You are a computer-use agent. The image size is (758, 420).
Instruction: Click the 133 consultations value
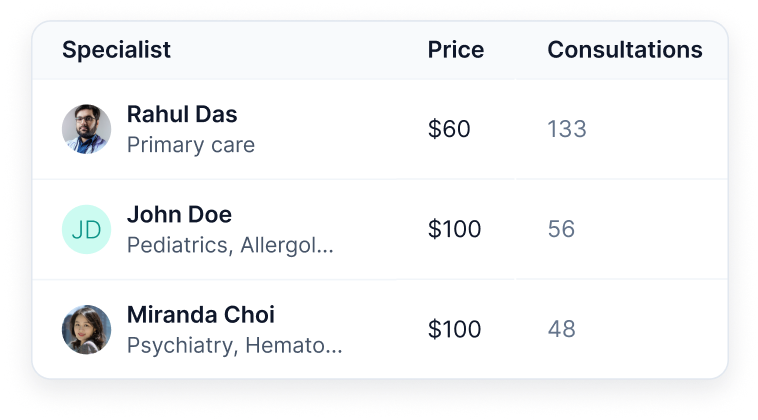point(567,129)
